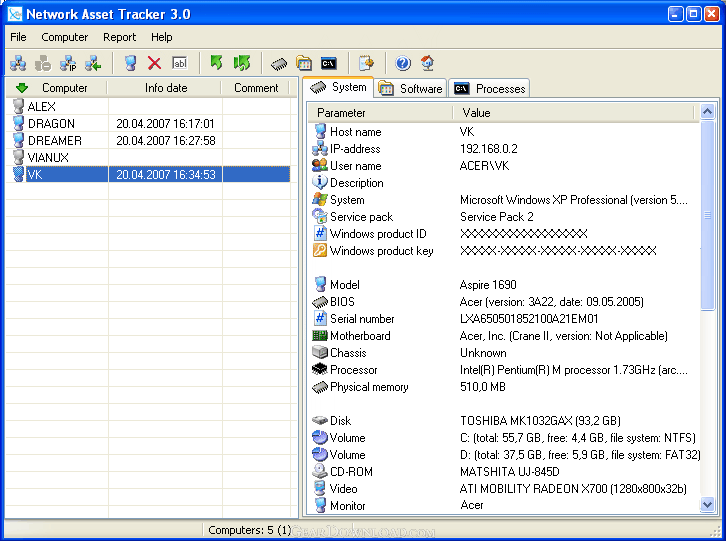Click the Model value Aspire 1690
Image resolution: width=726 pixels, height=541 pixels.
tap(488, 285)
